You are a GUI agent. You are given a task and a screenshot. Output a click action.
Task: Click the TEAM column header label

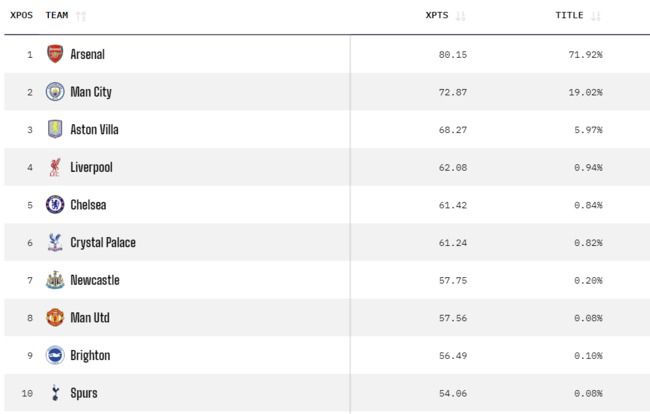[x=57, y=16]
